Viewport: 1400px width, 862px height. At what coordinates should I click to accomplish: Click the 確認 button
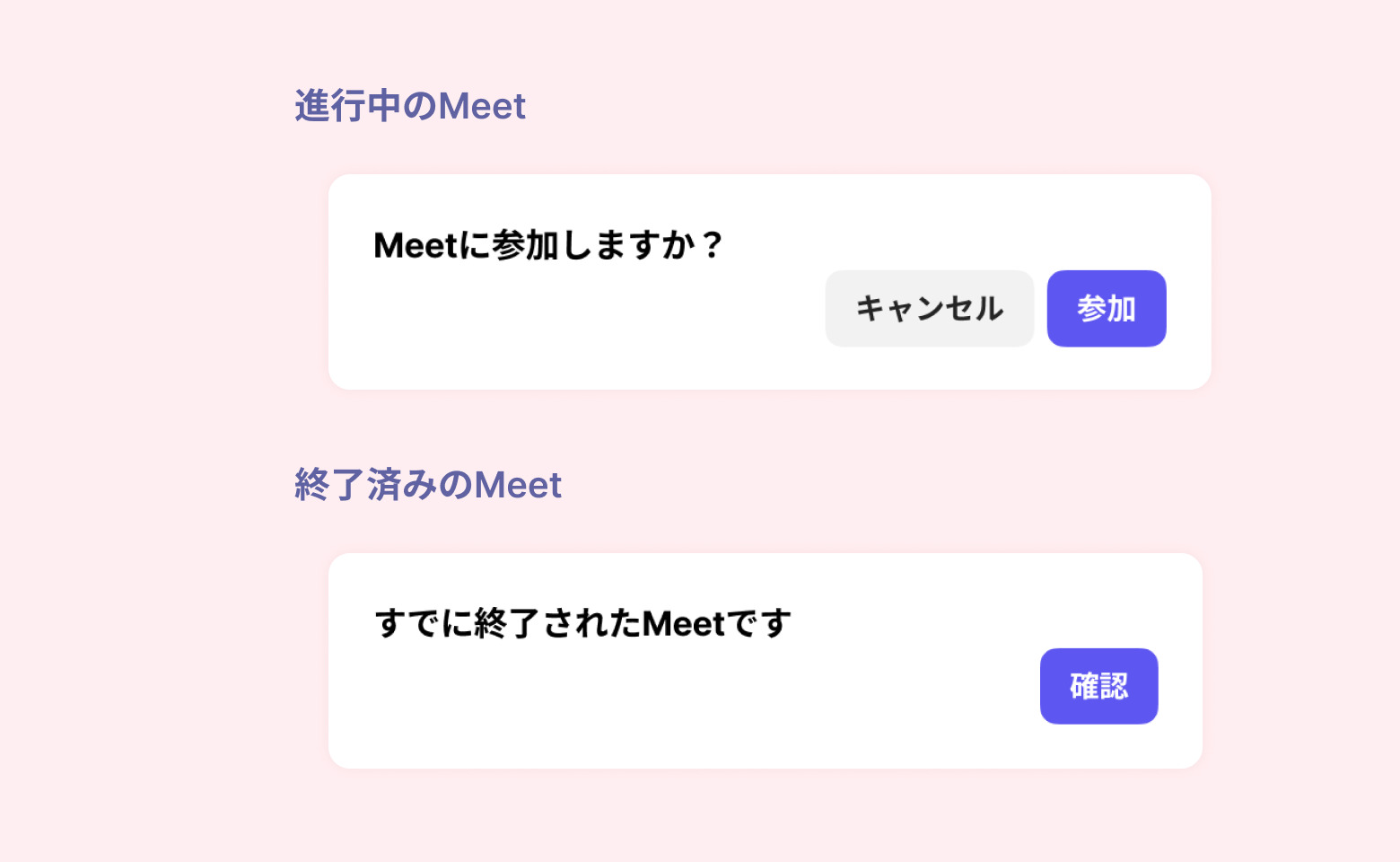1098,686
